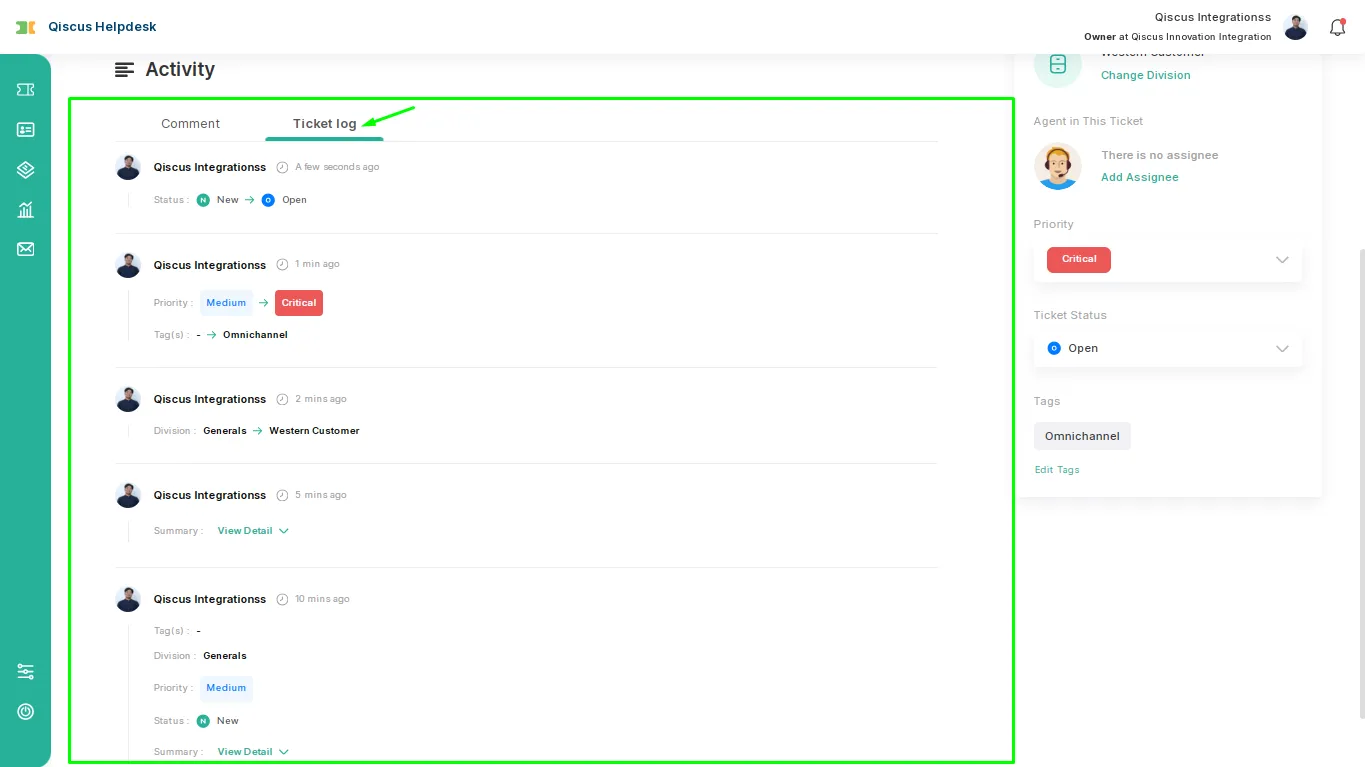Screen dimensions: 1365x767
Task: Click the clock icon next to '2 mins ago'
Action: tap(282, 399)
